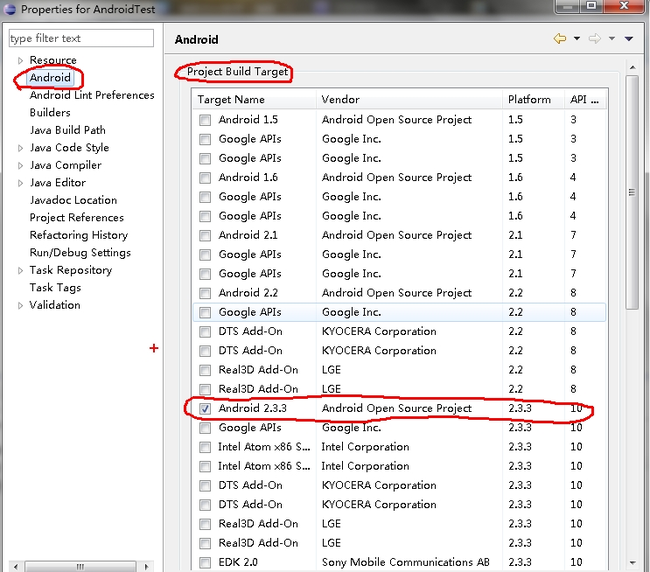This screenshot has width=650, height=572.
Task: Select Android in the properties tree
Action: pos(50,78)
